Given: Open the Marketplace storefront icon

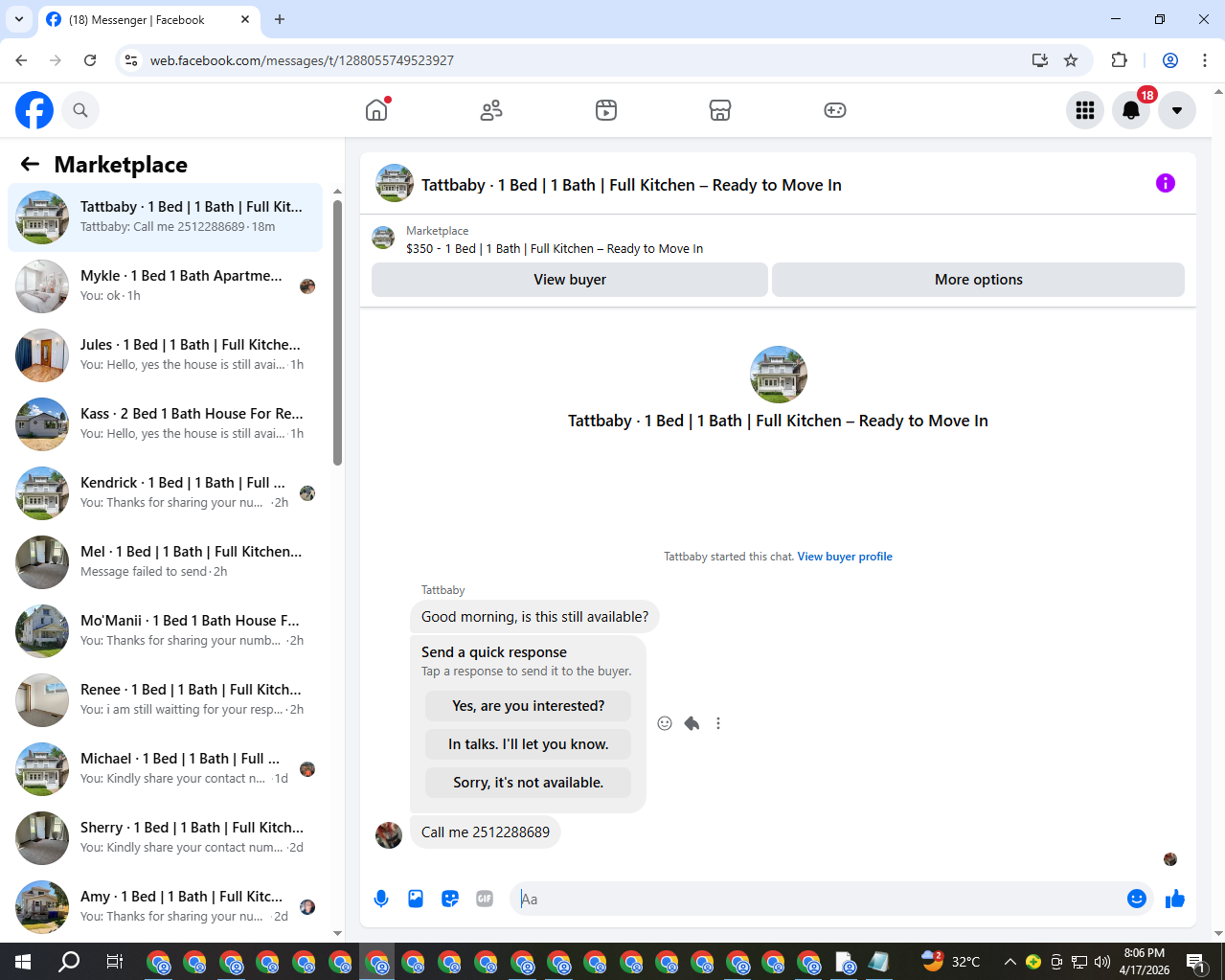Looking at the screenshot, I should 720,110.
